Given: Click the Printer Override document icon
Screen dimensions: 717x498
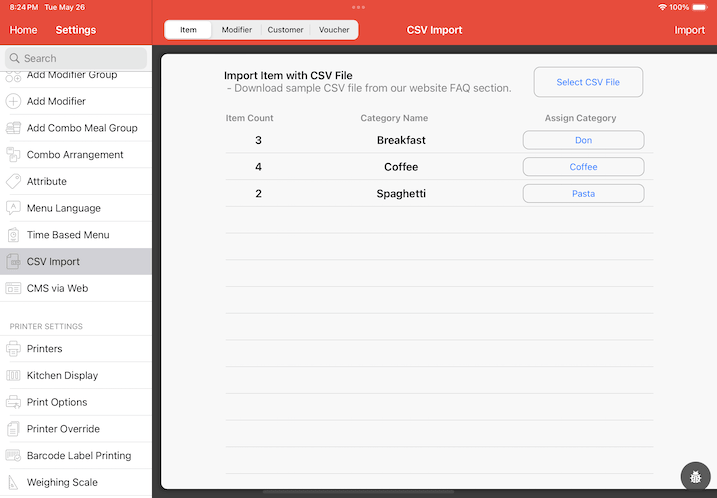Looking at the screenshot, I should click(13, 429).
